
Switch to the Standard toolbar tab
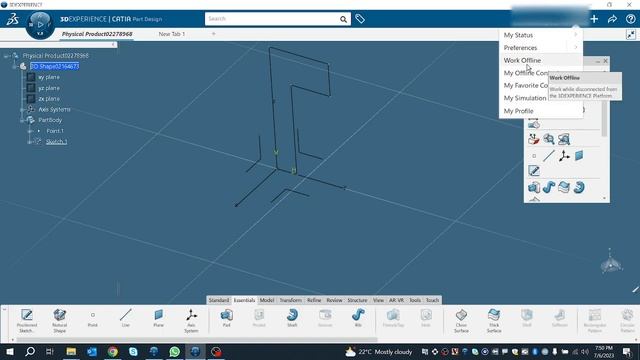click(x=219, y=300)
